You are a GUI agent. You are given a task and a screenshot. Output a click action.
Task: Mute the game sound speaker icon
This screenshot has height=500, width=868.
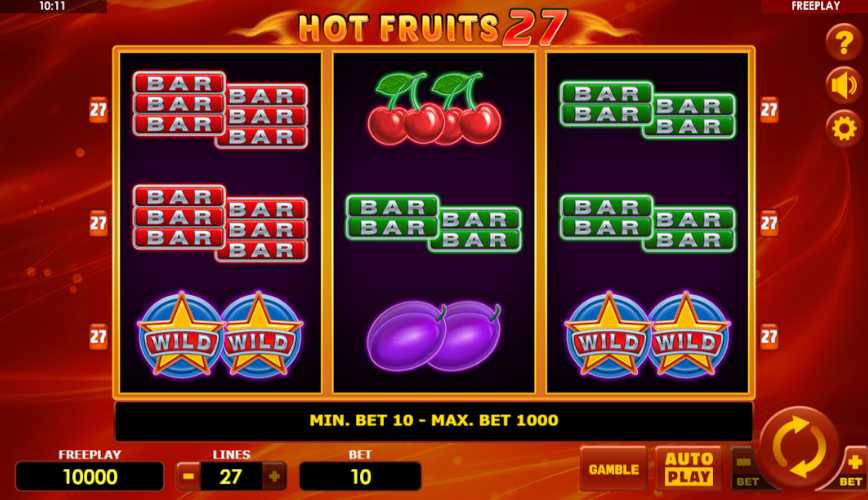(843, 86)
